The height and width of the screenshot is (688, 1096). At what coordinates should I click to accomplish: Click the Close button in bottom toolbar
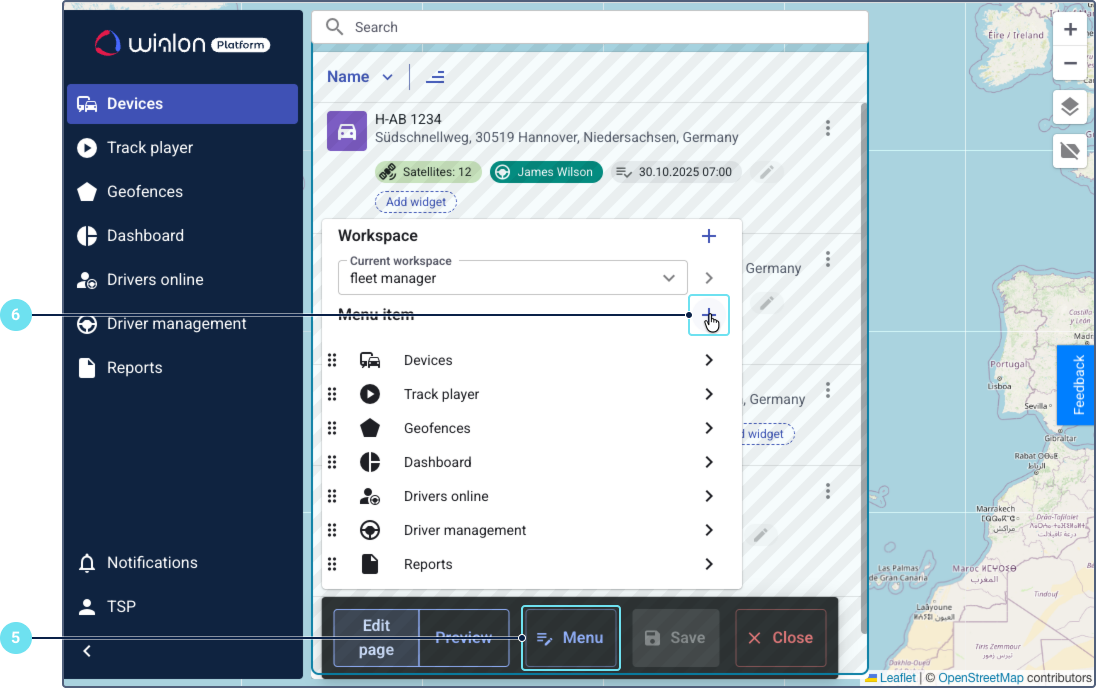pyautogui.click(x=780, y=638)
